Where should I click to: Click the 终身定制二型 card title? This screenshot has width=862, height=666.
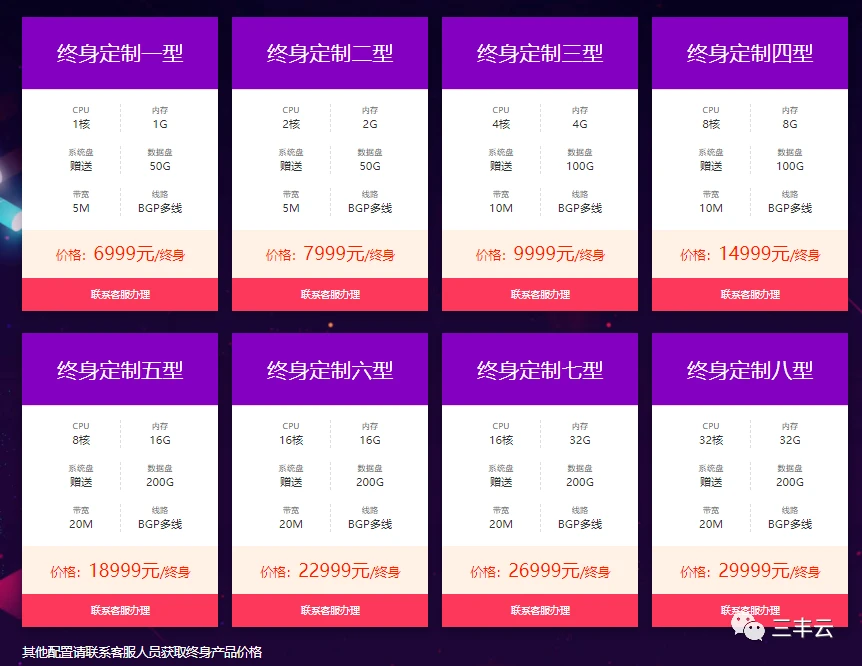(x=330, y=53)
